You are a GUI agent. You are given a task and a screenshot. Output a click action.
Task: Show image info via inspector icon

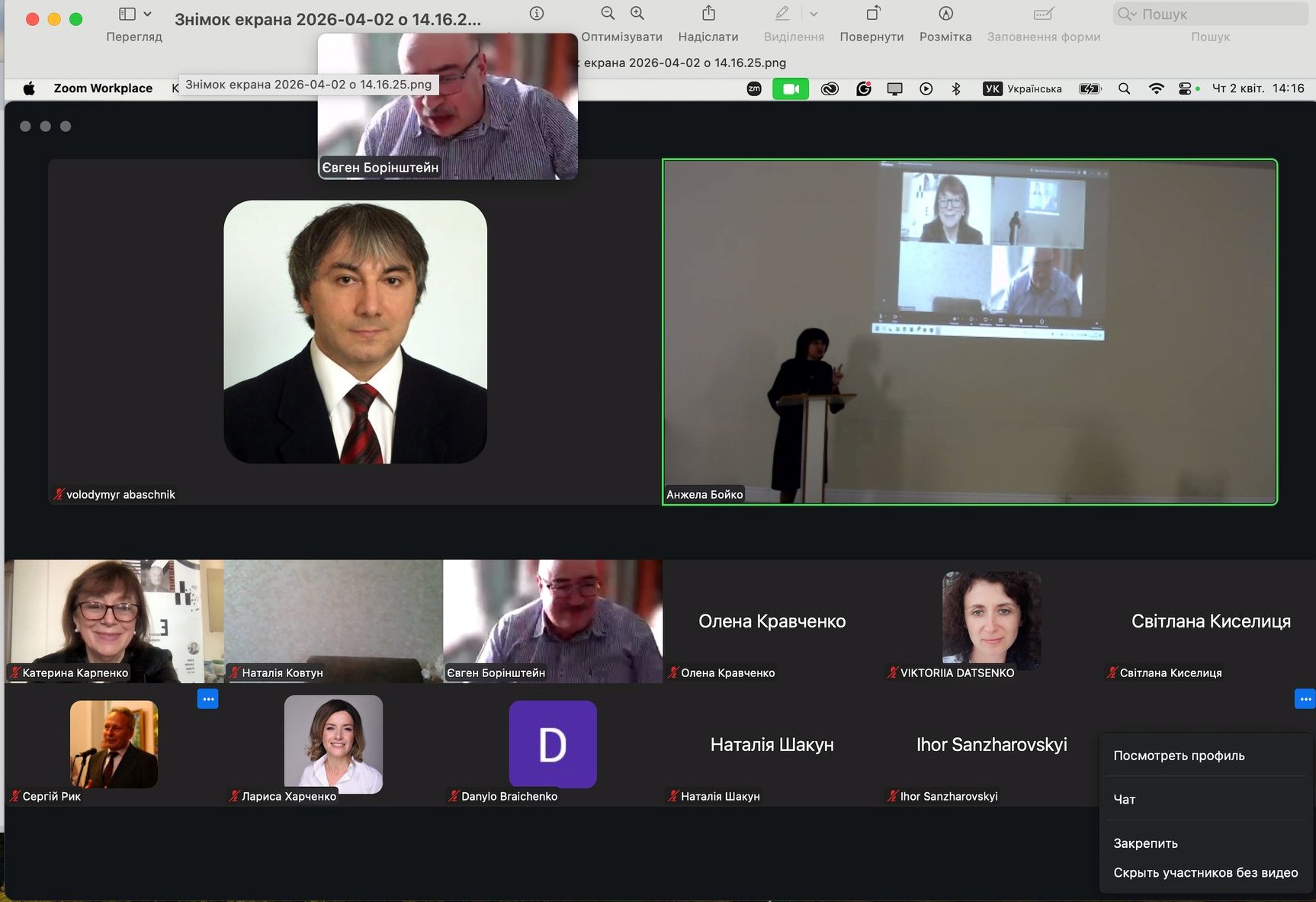[x=537, y=14]
